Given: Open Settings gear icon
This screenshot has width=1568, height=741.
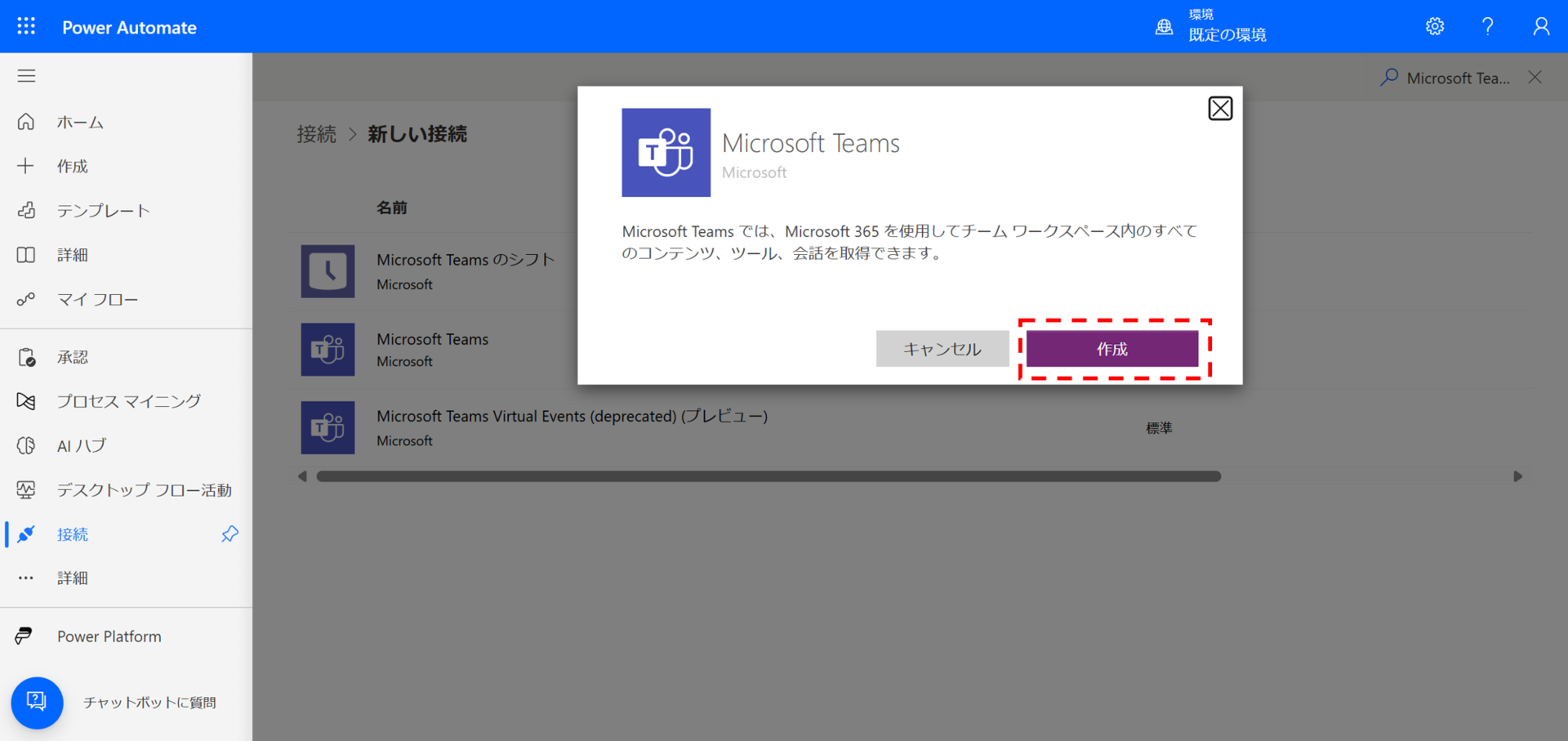Looking at the screenshot, I should 1435,26.
